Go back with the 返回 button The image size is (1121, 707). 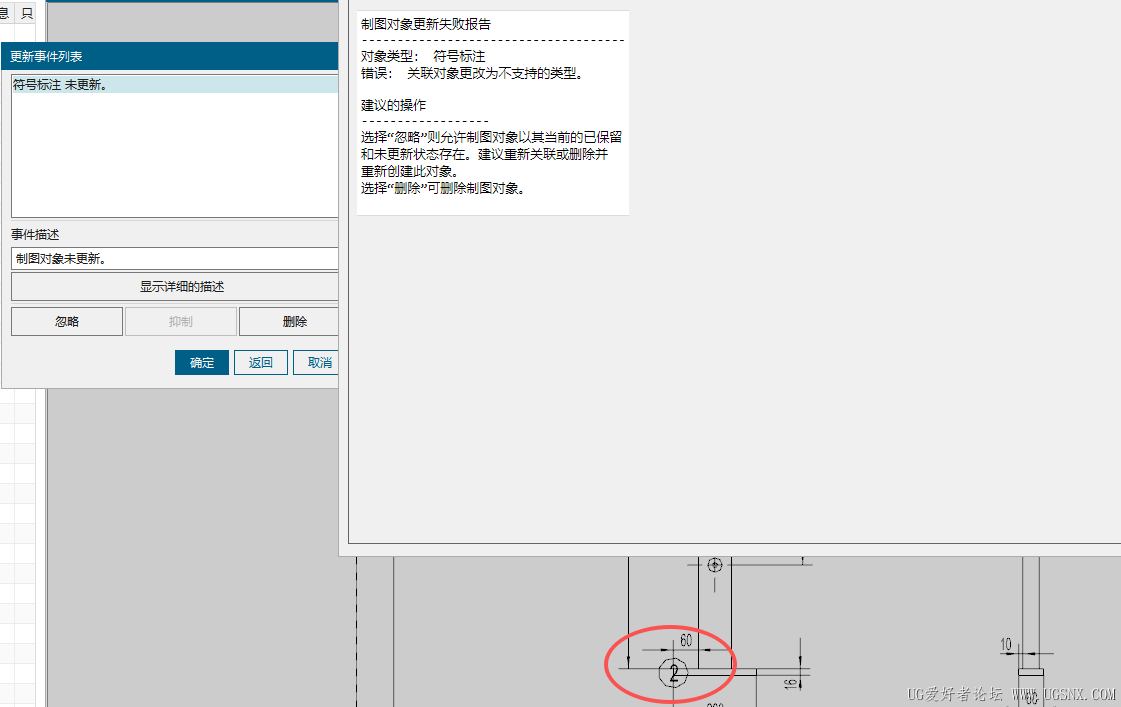click(261, 362)
